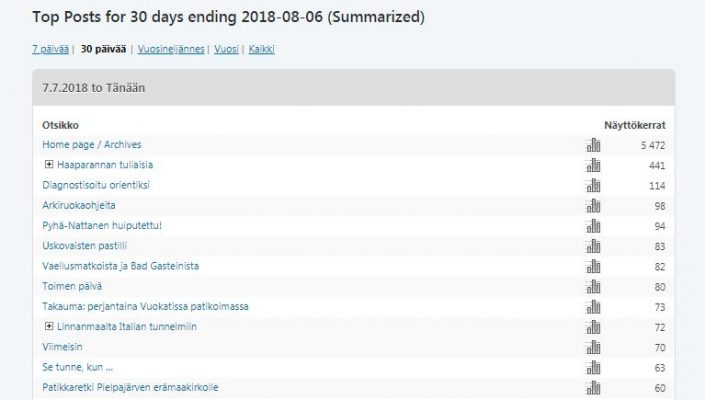Open chart icon for Toimen päivä row
The image size is (705, 400).
point(593,286)
